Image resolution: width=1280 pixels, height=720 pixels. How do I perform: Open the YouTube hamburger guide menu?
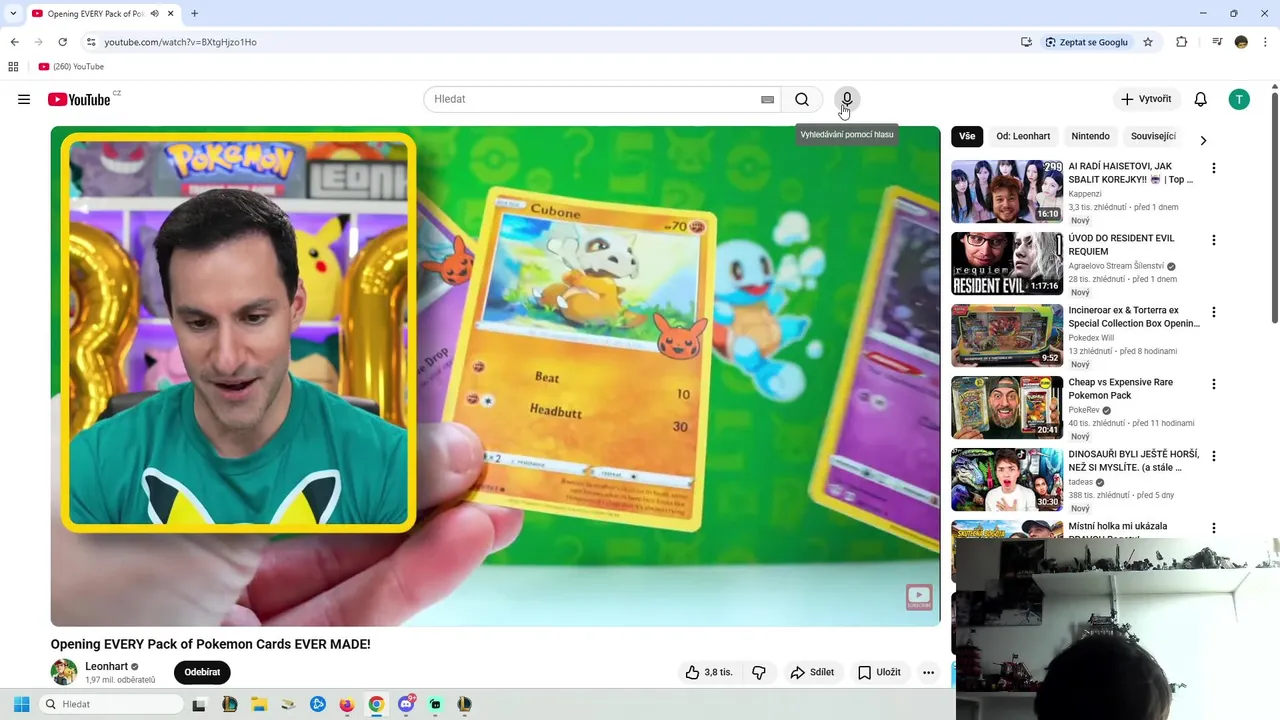[x=24, y=99]
